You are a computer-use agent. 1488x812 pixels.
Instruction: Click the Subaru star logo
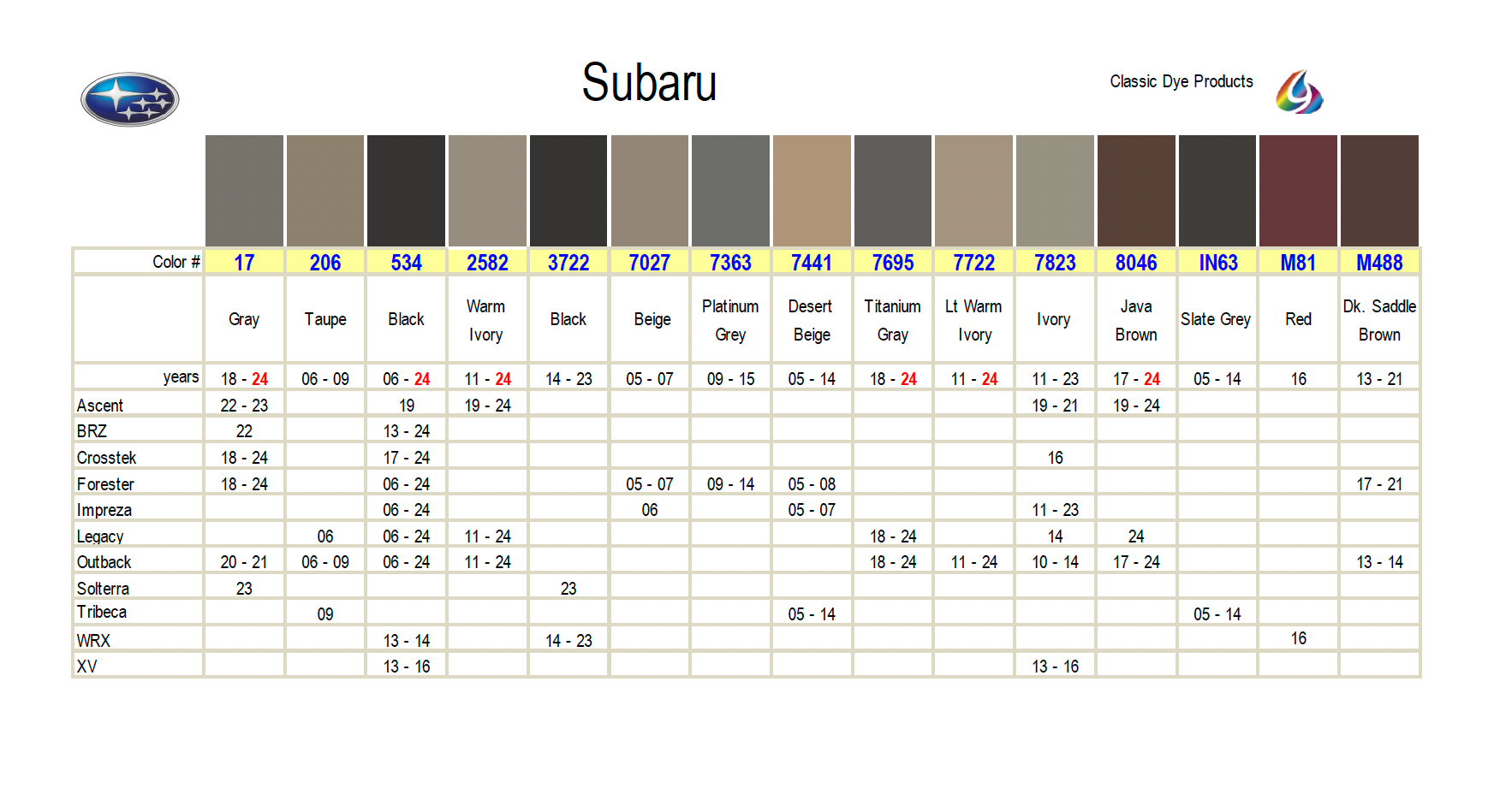pos(129,99)
